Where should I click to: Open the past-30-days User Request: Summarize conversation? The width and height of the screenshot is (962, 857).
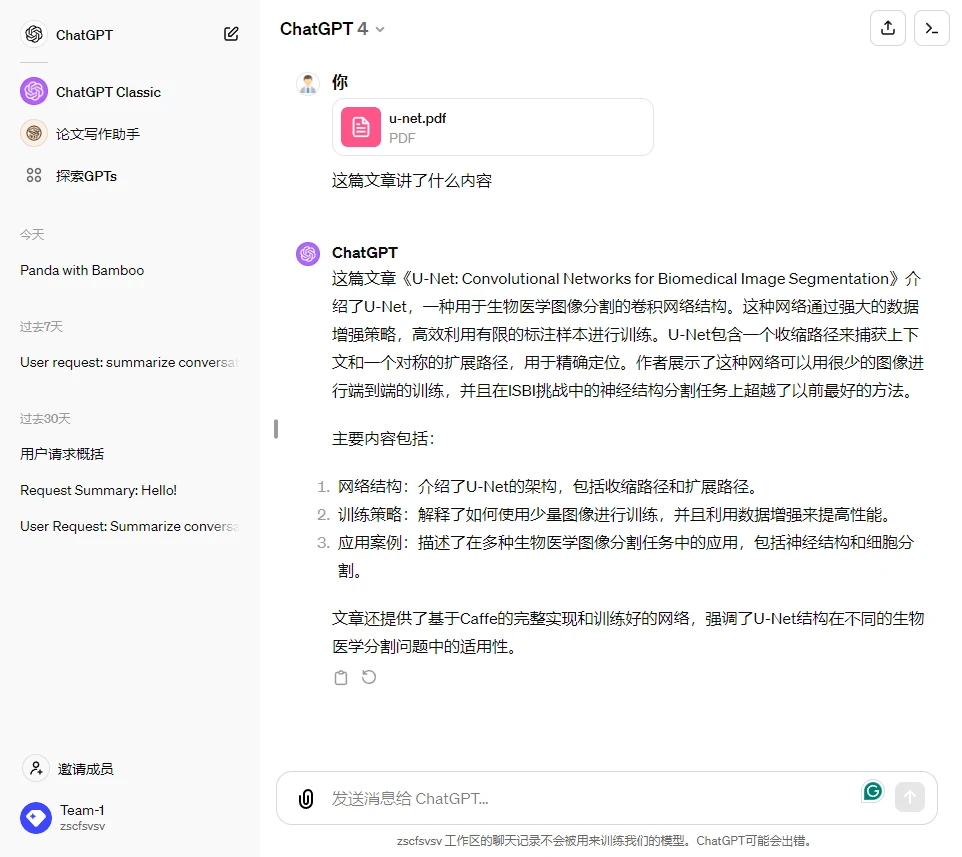[x=129, y=526]
